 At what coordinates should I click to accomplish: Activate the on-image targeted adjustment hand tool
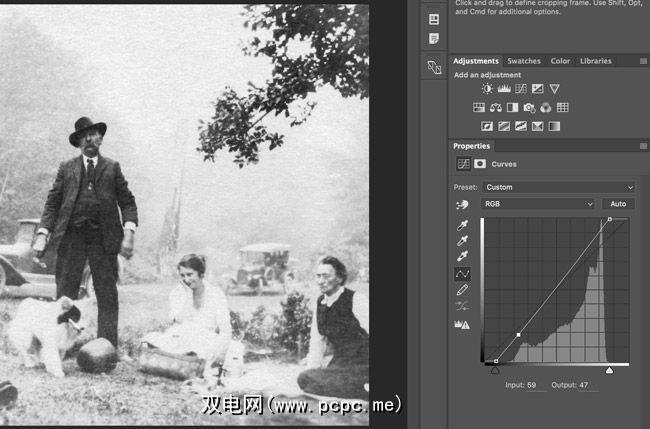pos(462,204)
